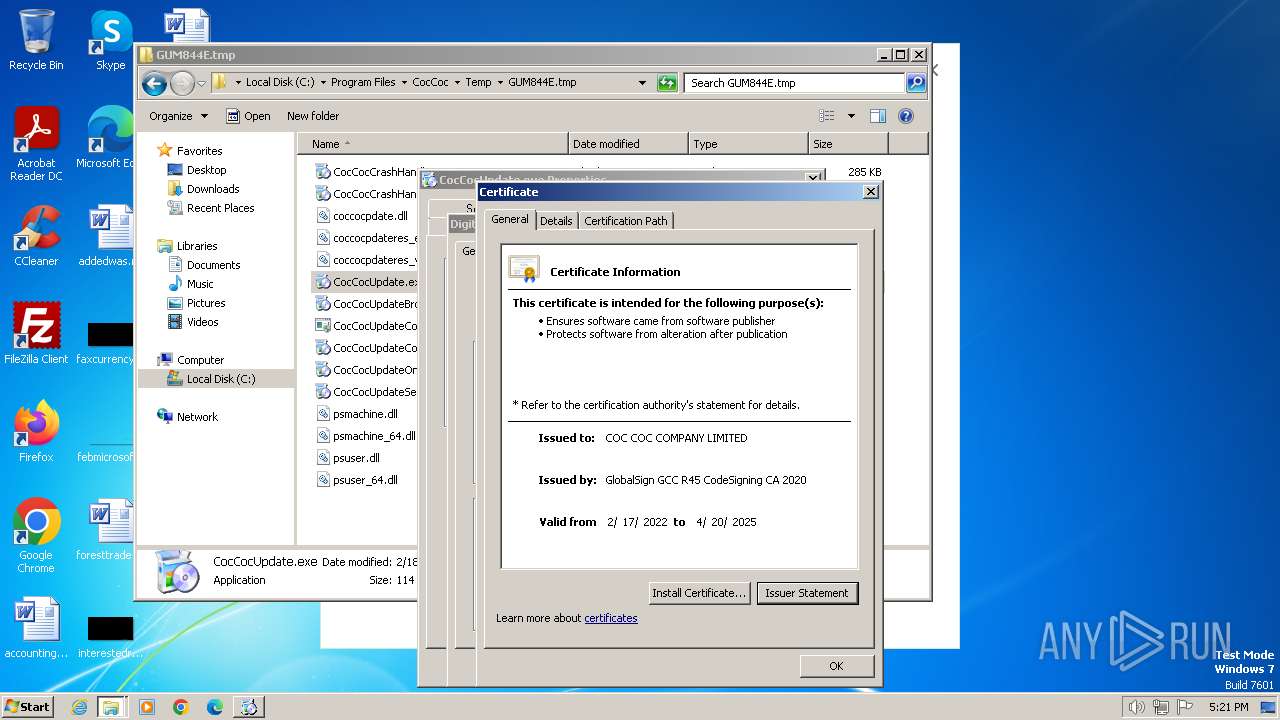Viewport: 1280px width, 720px height.
Task: Open the addedwas Word document icon
Action: coord(104,236)
